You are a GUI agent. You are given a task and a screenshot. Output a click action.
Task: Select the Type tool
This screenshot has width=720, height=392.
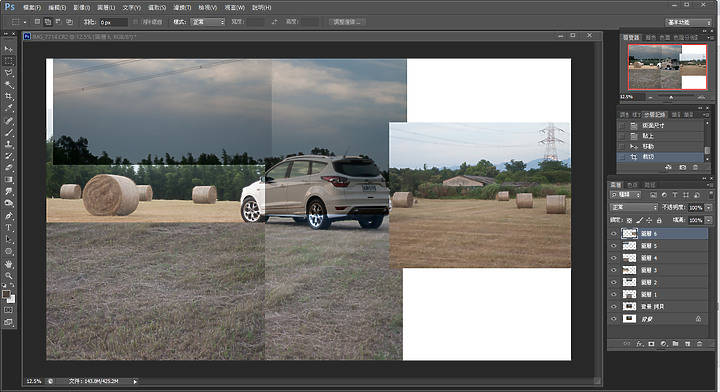tap(9, 228)
